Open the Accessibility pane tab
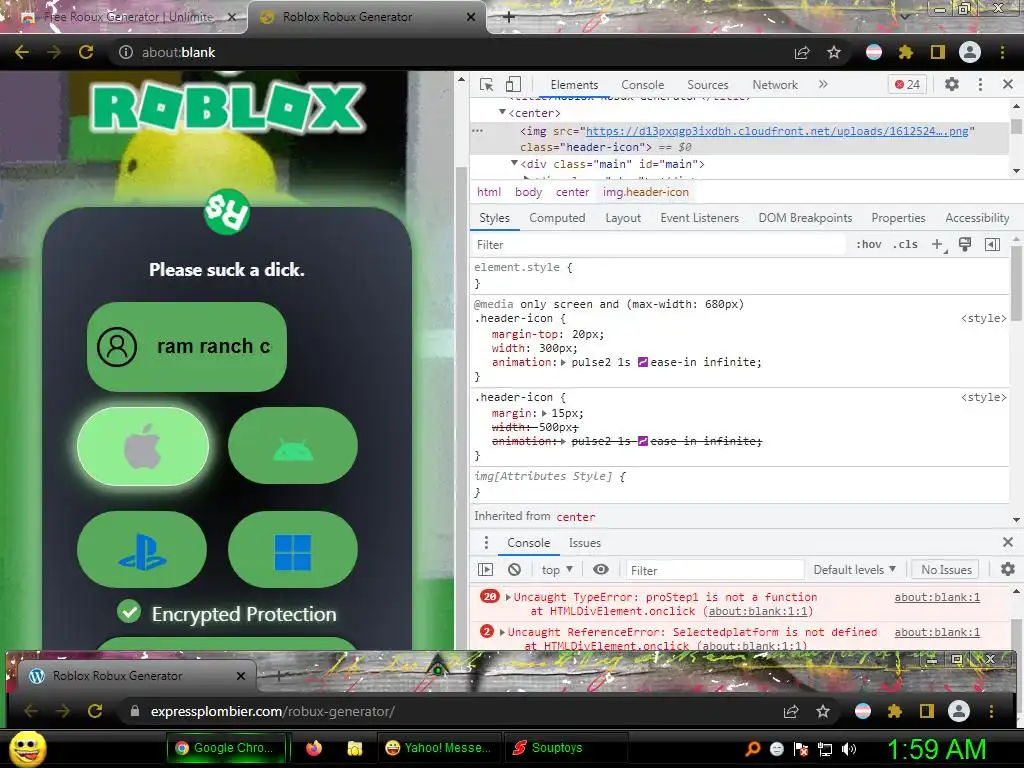1024x768 pixels. pyautogui.click(x=977, y=218)
